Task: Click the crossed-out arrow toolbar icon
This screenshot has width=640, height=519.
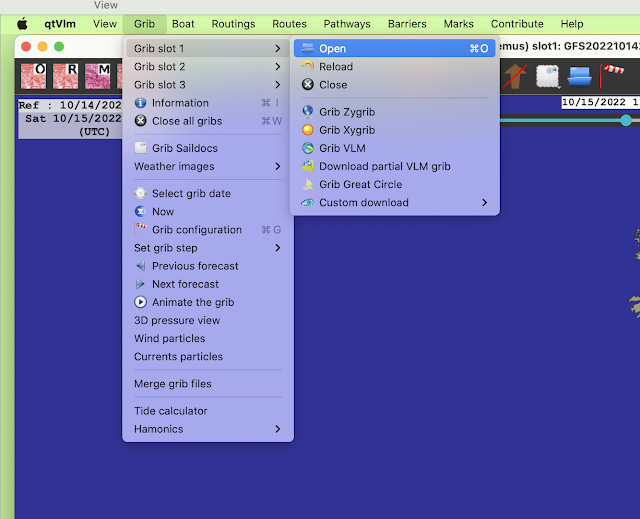Action: tap(515, 76)
